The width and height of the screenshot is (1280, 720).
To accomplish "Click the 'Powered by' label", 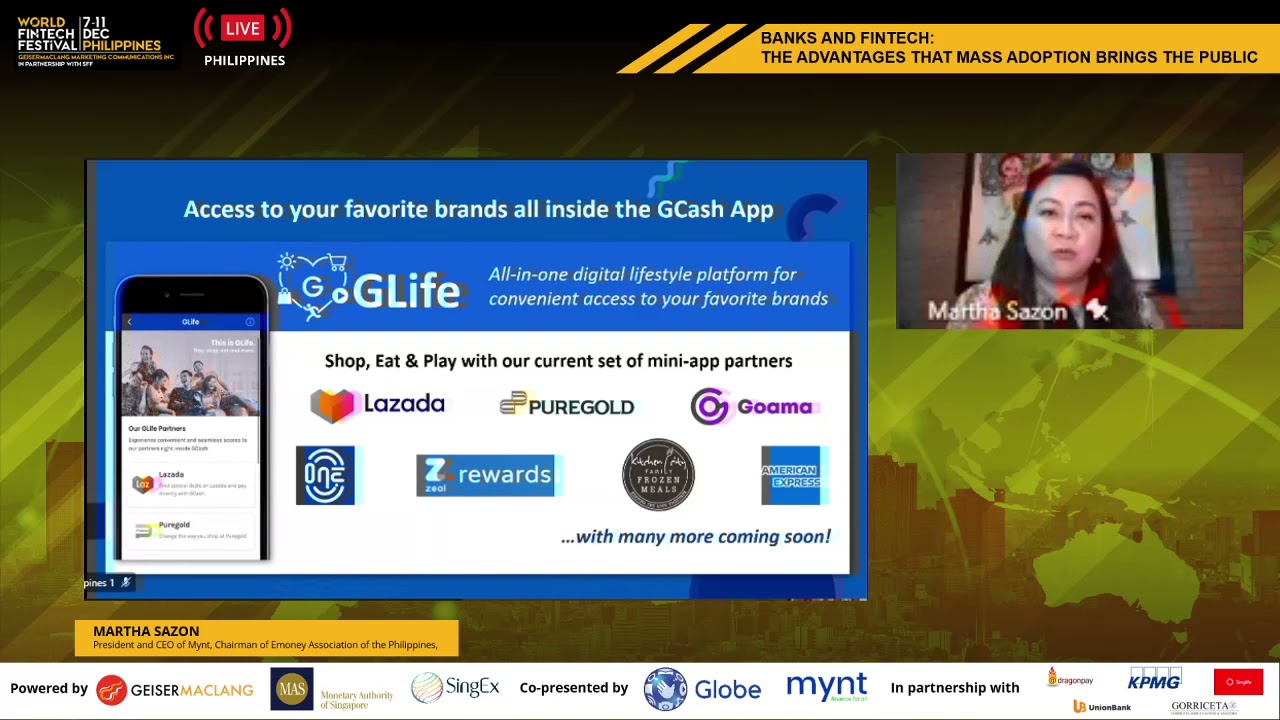I will (x=49, y=688).
